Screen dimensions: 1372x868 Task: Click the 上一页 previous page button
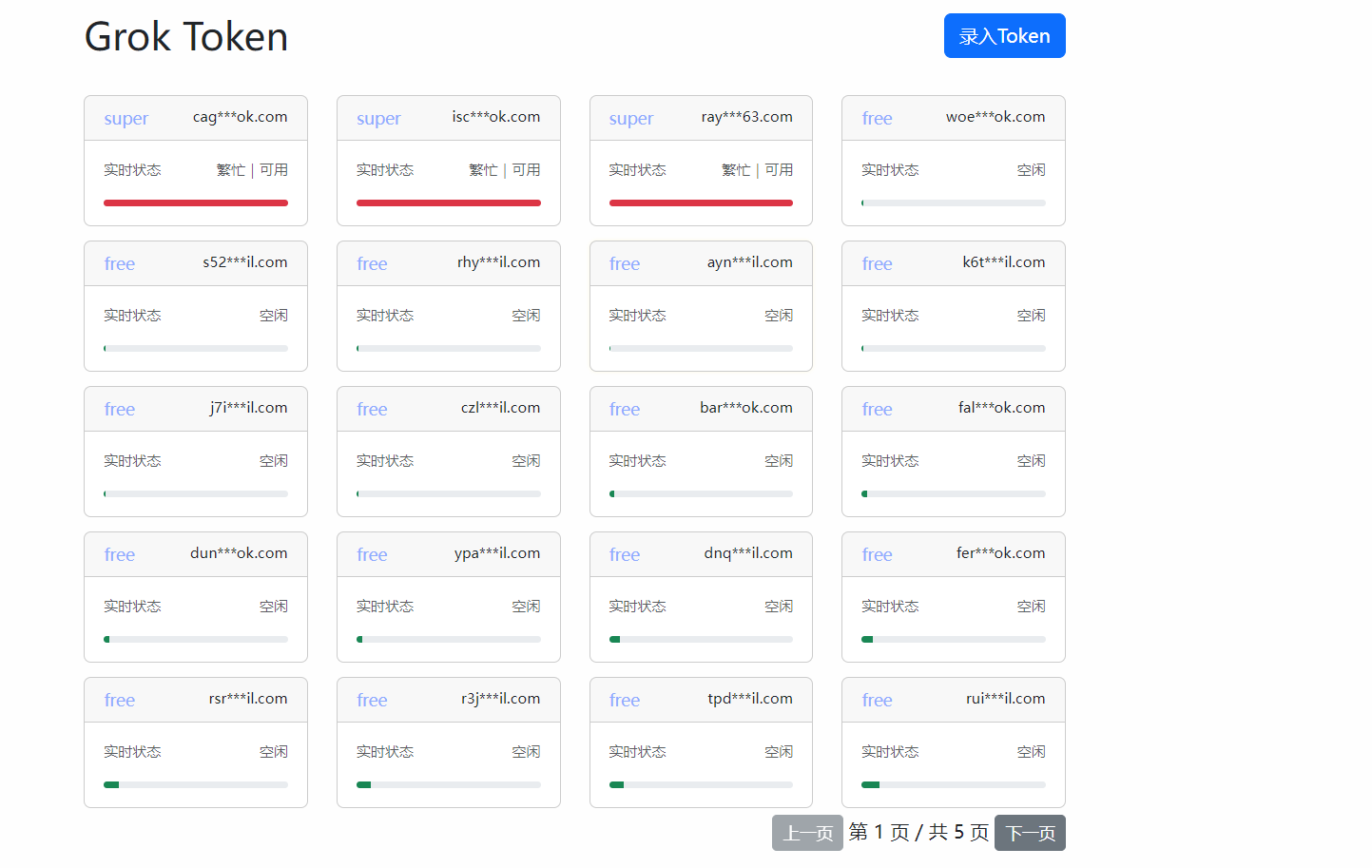pos(807,833)
